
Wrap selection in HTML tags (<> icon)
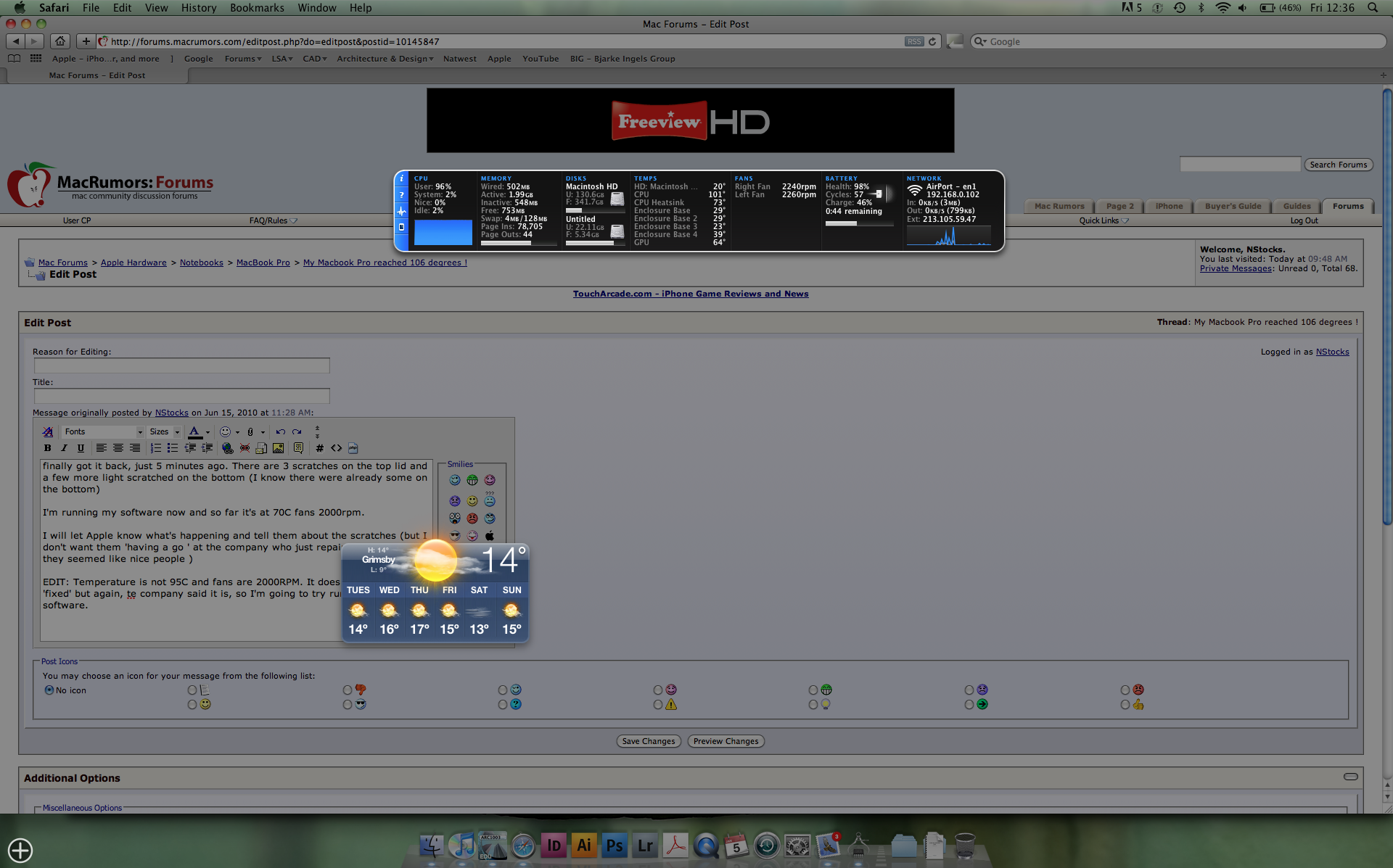[336, 448]
